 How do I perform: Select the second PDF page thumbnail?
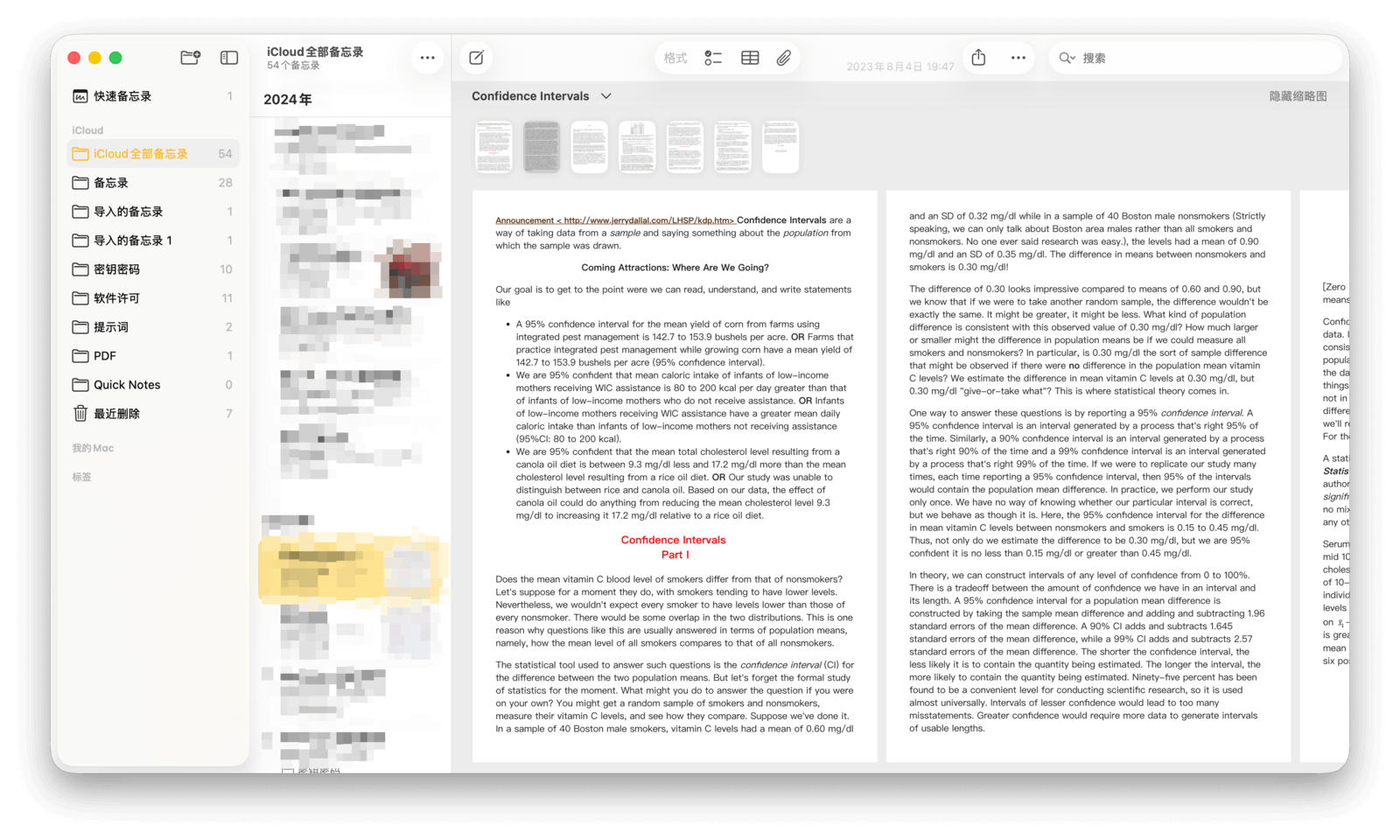click(x=542, y=147)
